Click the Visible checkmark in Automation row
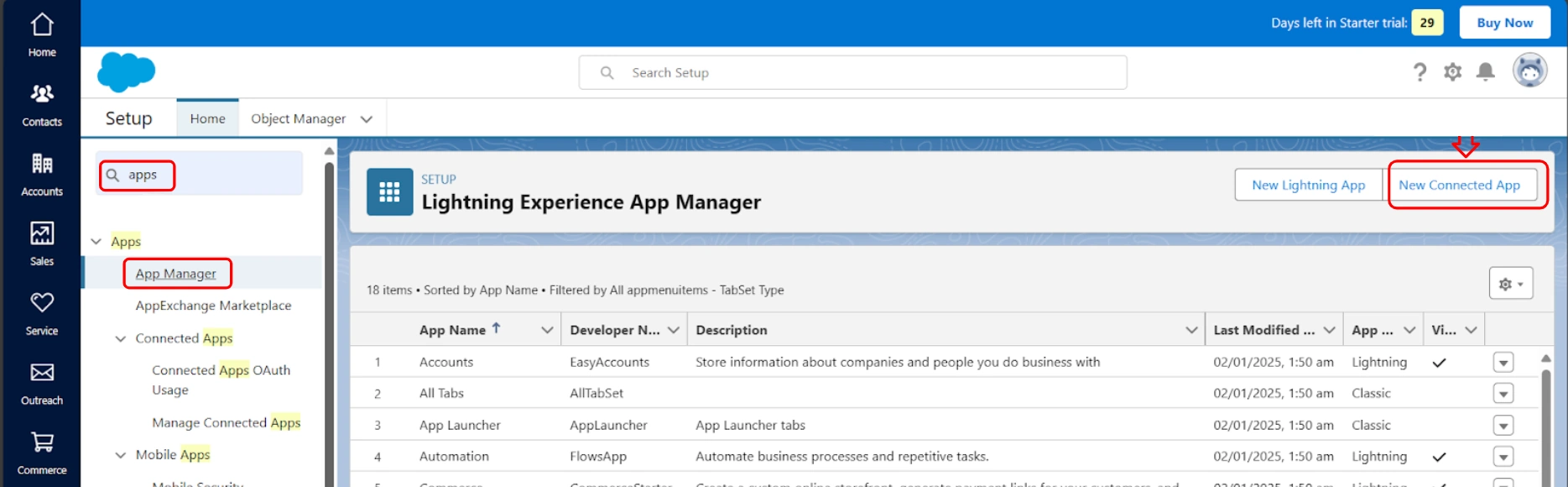Viewport: 1568px width, 487px height. pyautogui.click(x=1439, y=457)
